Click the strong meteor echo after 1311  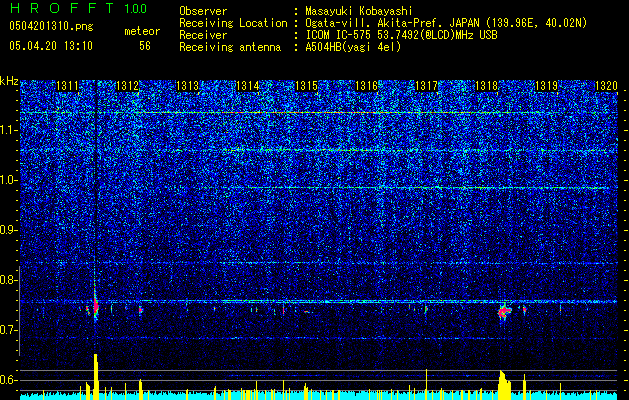coord(95,306)
